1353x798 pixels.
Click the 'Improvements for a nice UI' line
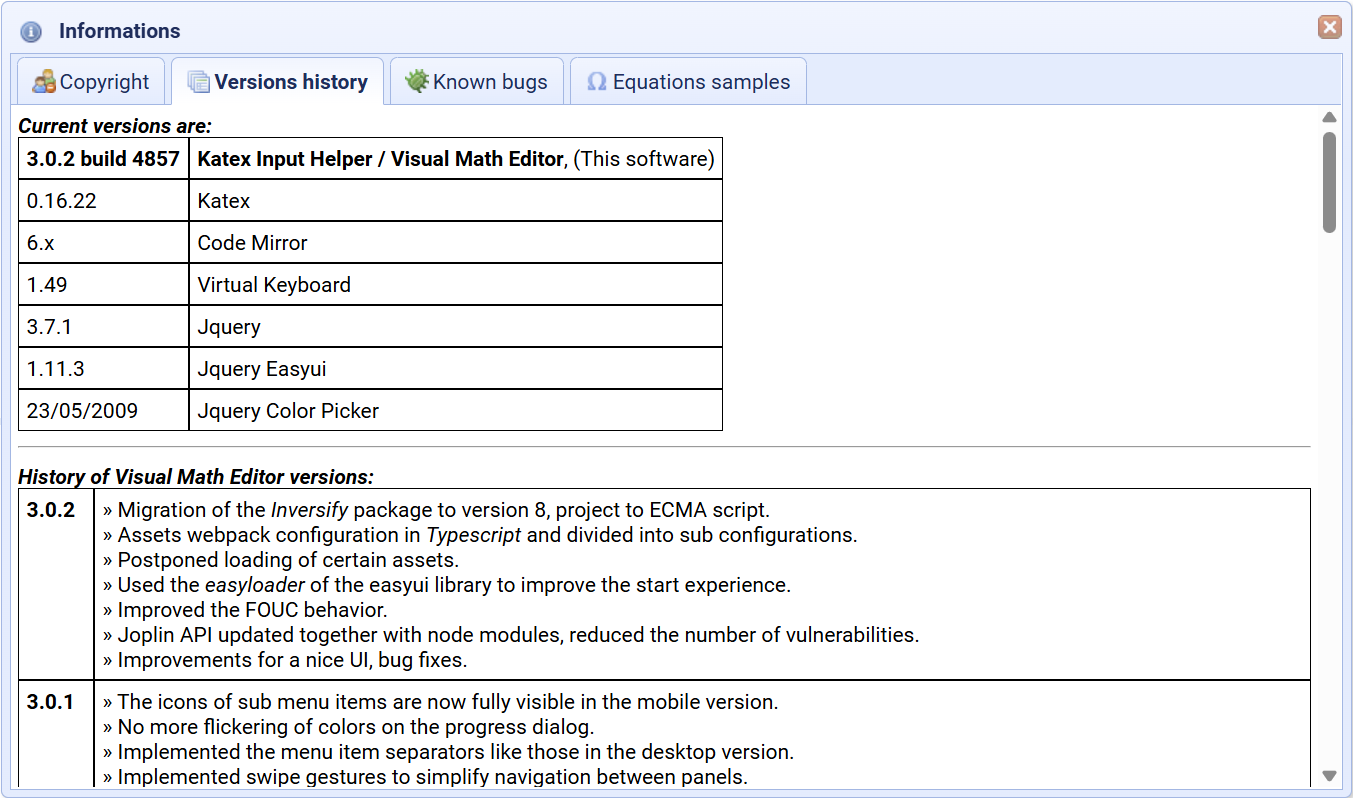click(x=285, y=660)
